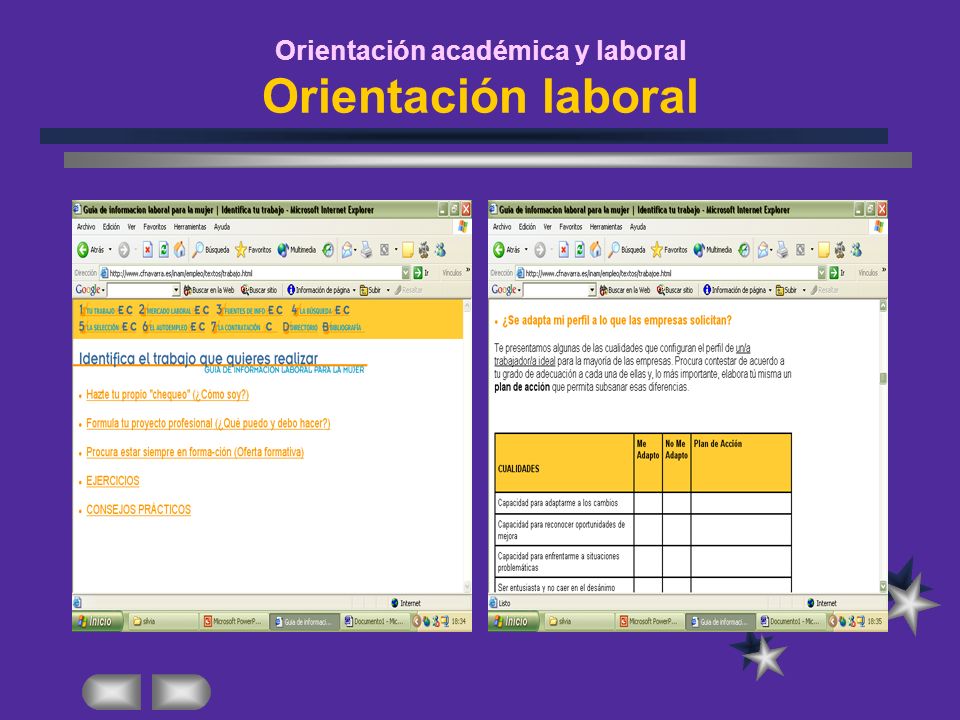Click Bibliografía nav link
960x720 pixels.
[342, 327]
